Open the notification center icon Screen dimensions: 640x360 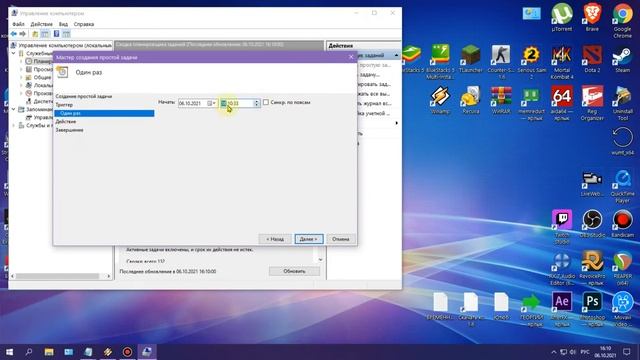coord(627,352)
